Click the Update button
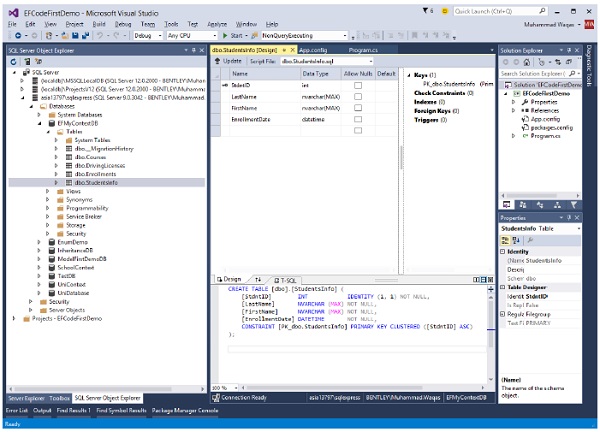 (228, 61)
